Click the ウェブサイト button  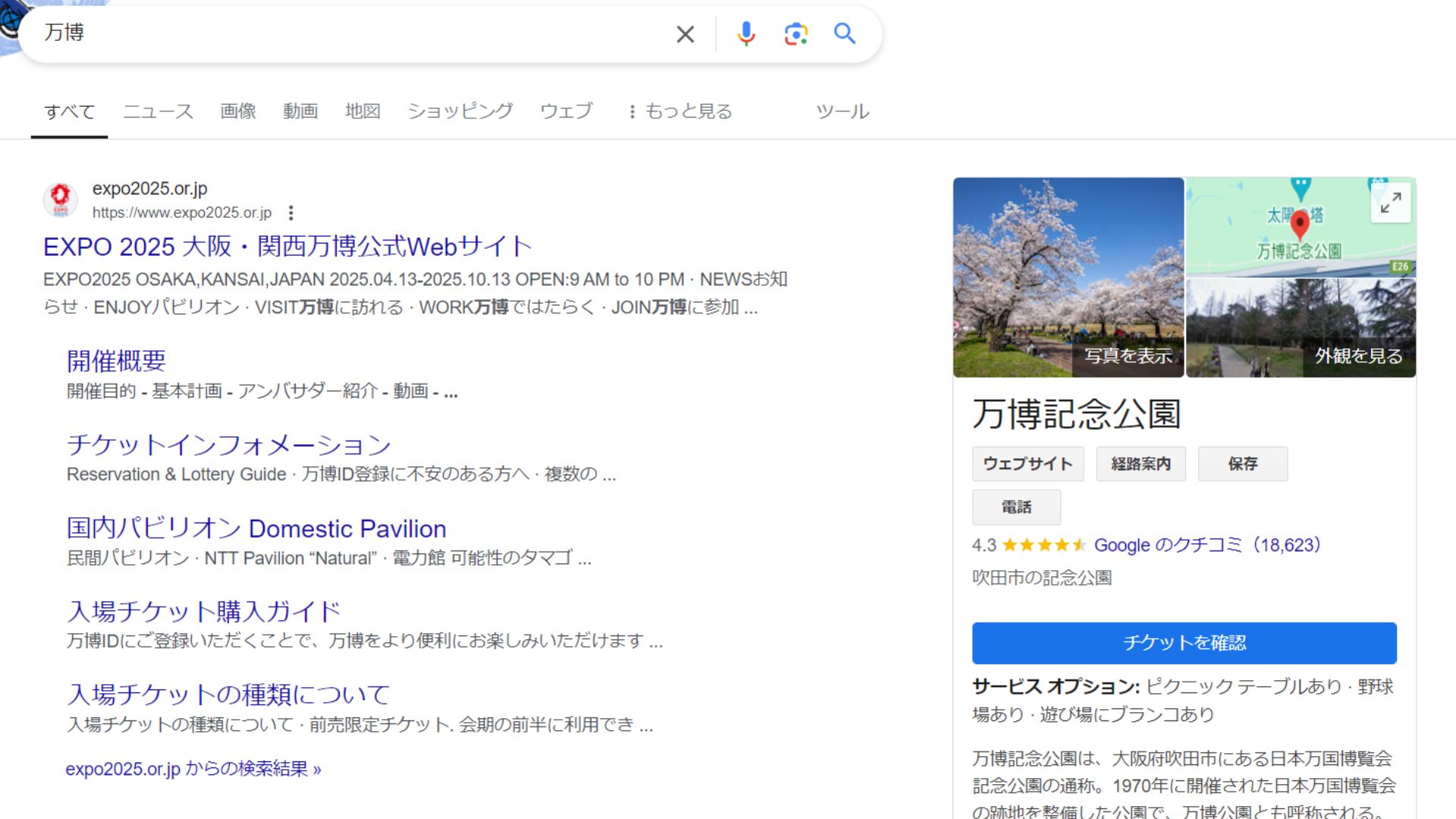click(x=1028, y=464)
